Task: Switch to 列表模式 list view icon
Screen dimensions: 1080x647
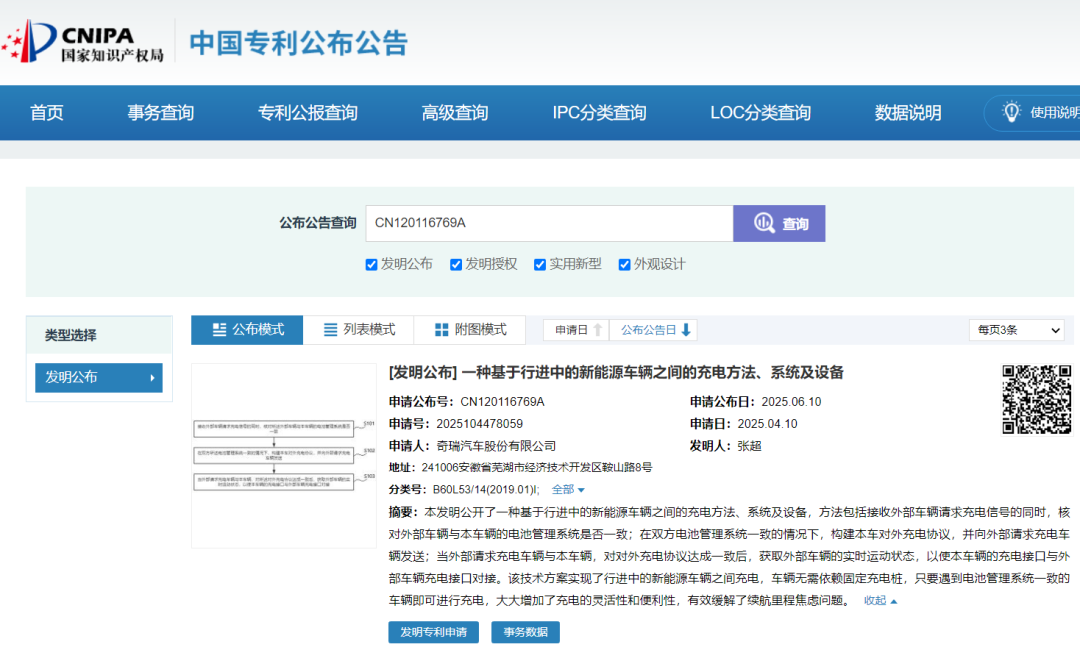Action: [x=329, y=330]
